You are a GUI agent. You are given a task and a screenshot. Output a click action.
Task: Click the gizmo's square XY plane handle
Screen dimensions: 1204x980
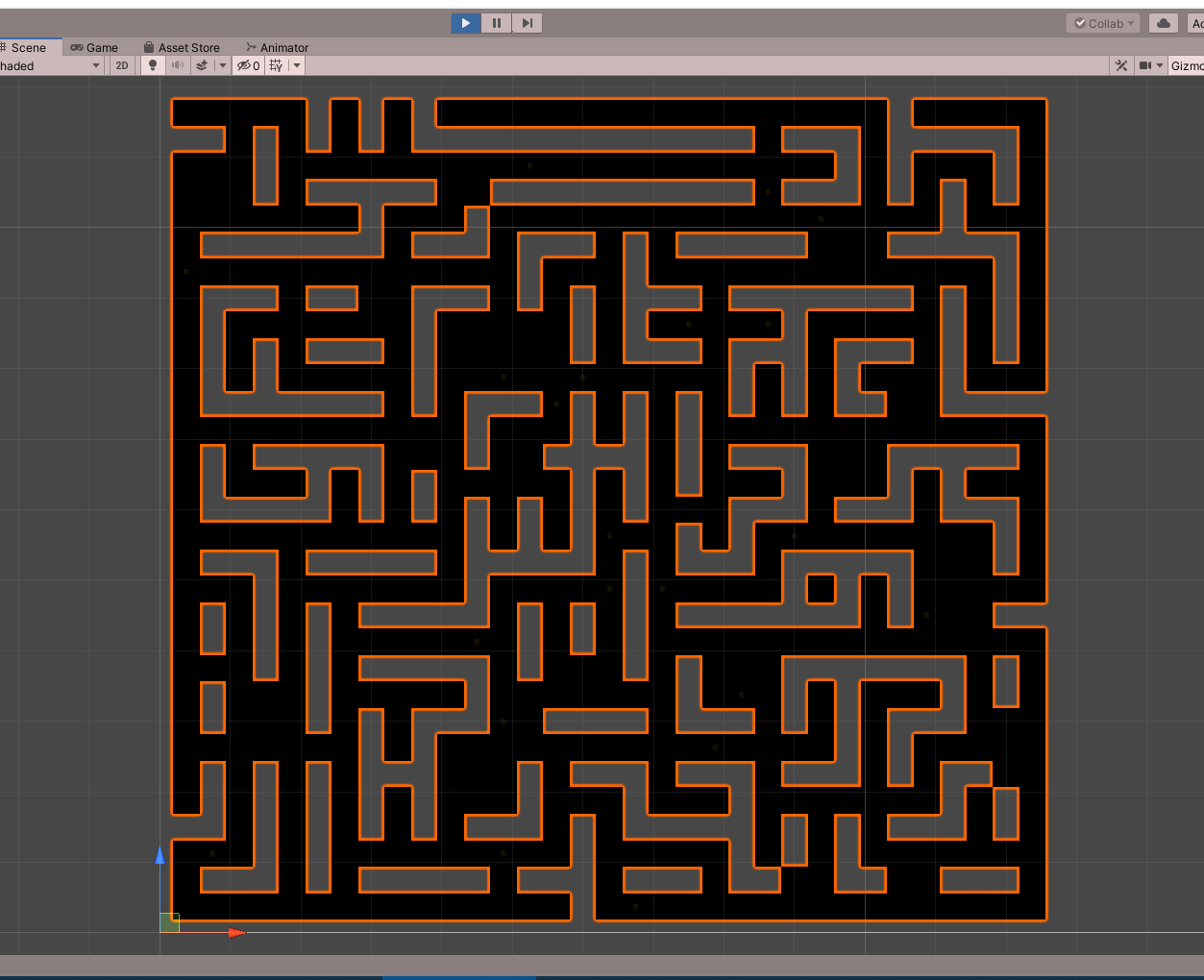pyautogui.click(x=169, y=922)
